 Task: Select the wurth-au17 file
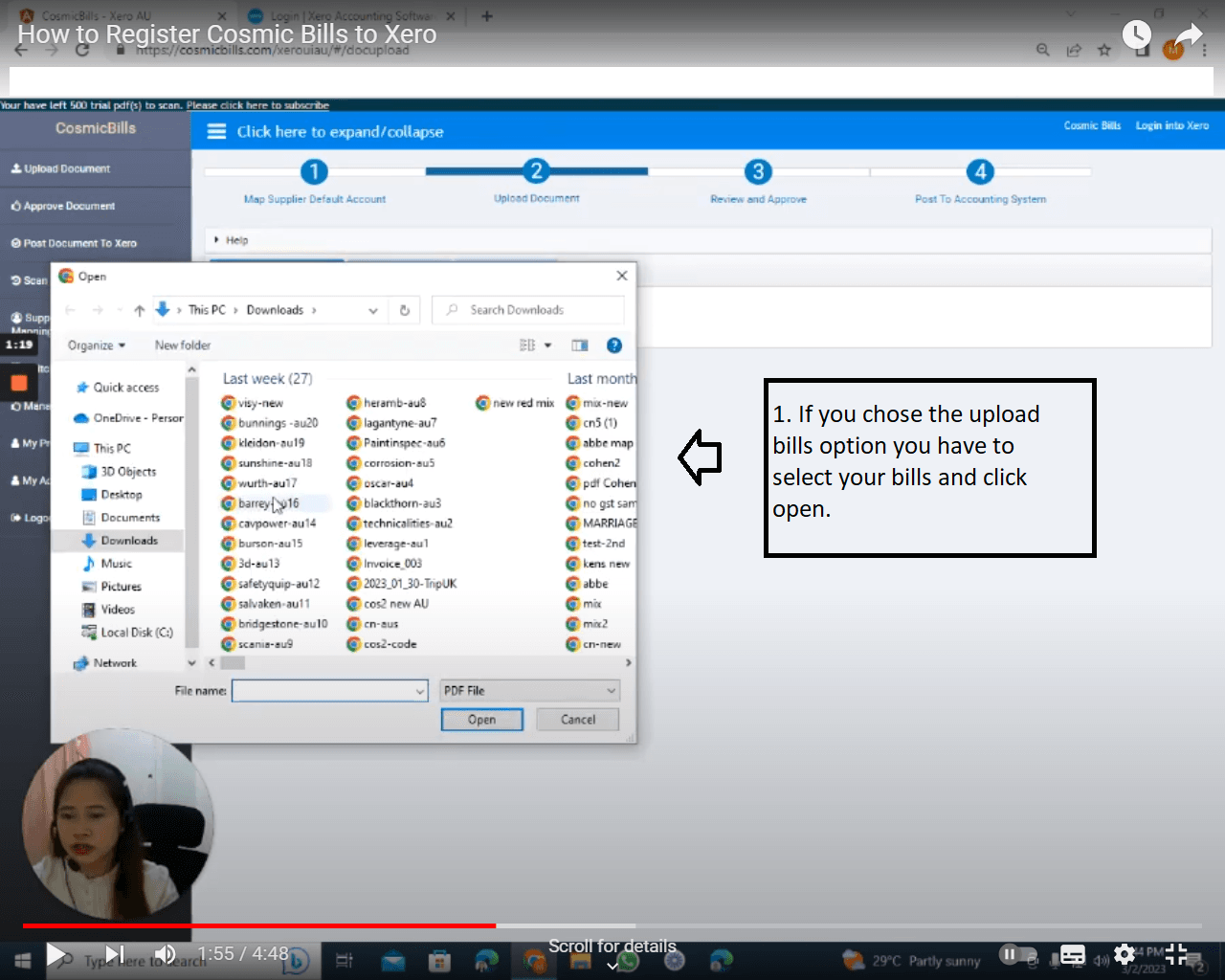coord(259,483)
